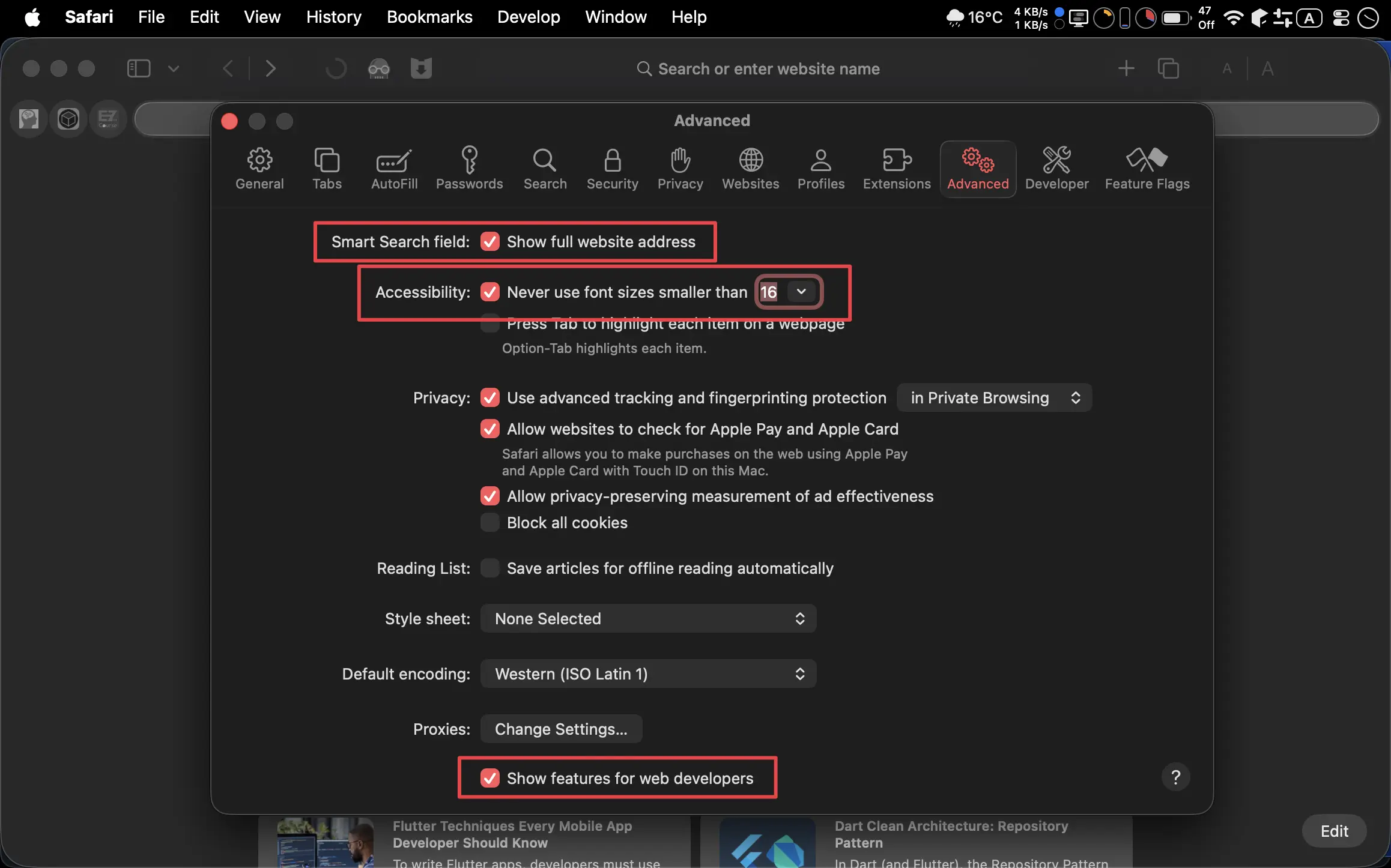
Task: Enable Block all cookies checkbox
Action: coord(490,523)
